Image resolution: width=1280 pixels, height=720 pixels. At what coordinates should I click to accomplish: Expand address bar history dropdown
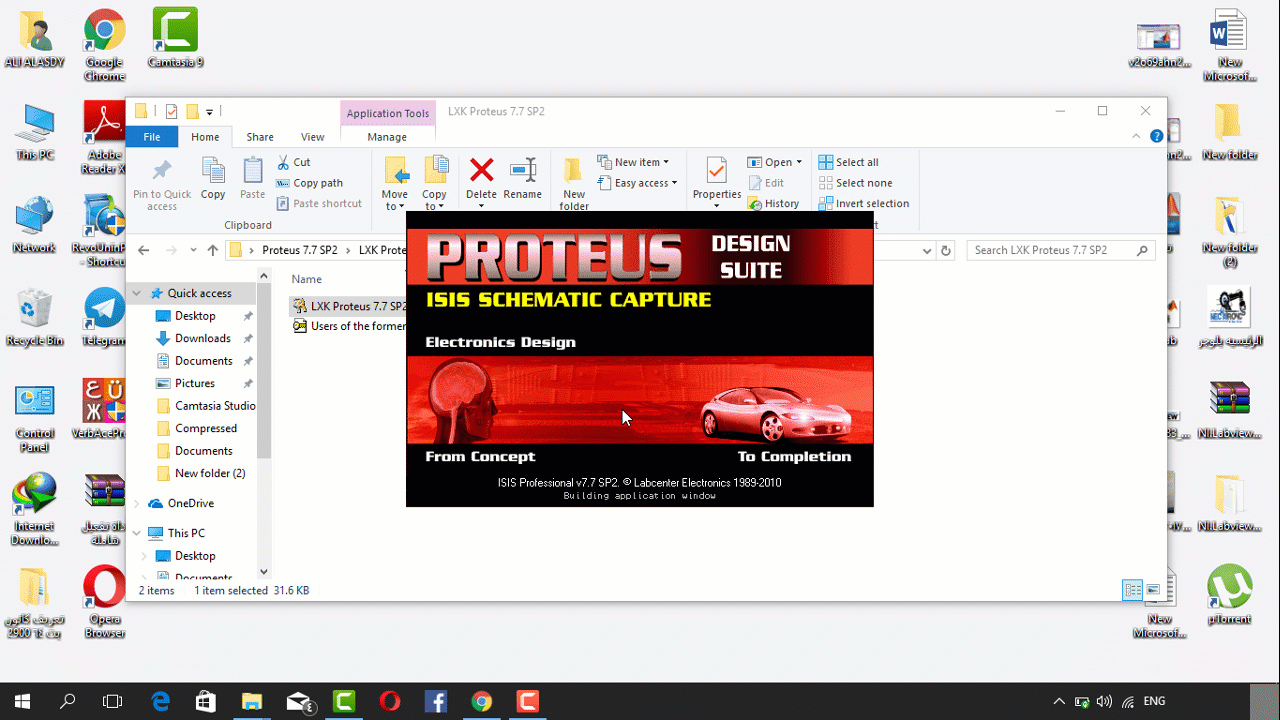(927, 251)
